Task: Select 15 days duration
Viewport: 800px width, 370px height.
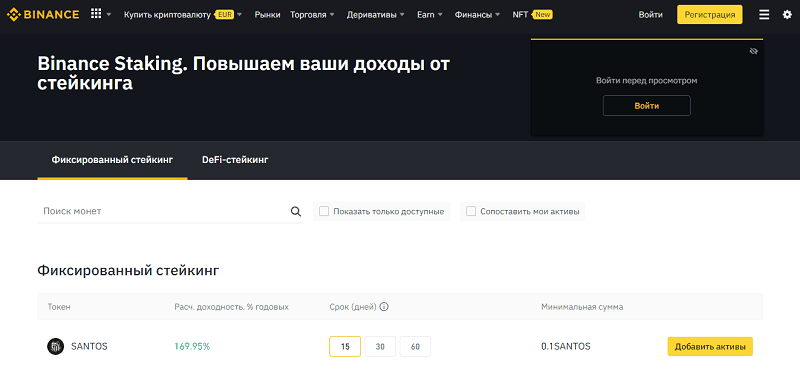Action: point(345,347)
